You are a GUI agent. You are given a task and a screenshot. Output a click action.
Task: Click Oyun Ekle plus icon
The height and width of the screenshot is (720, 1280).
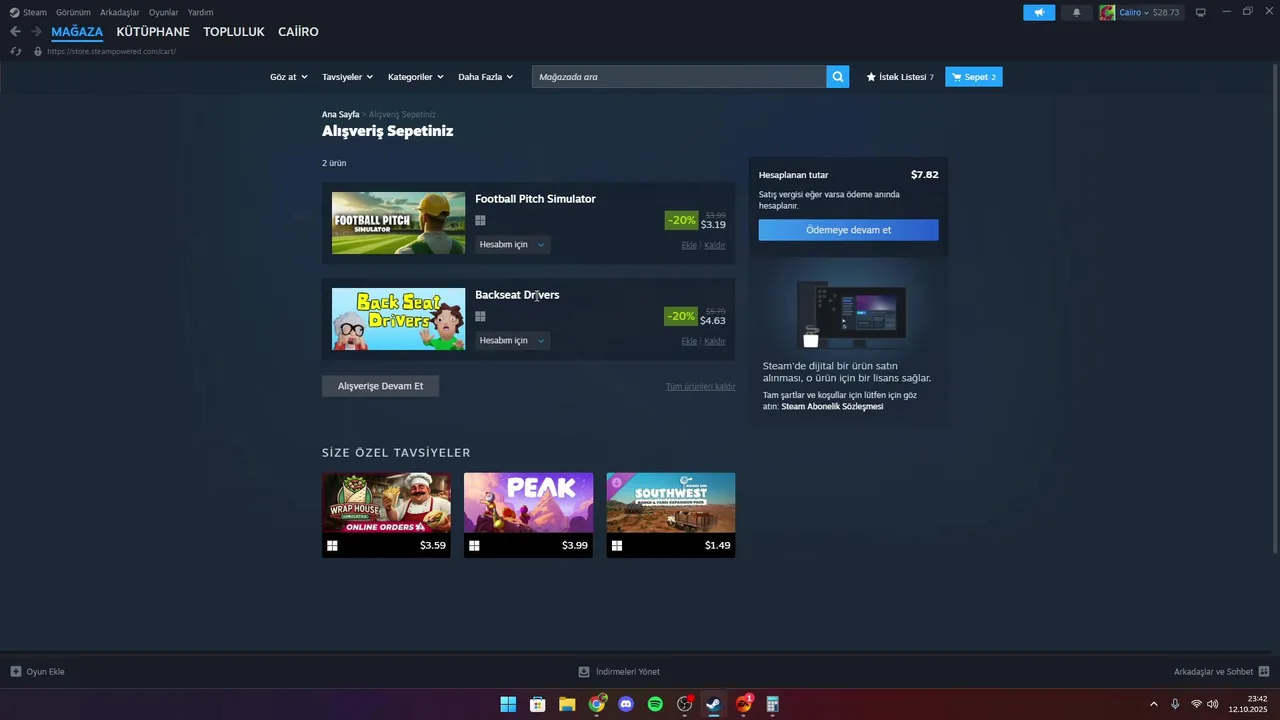(16, 672)
